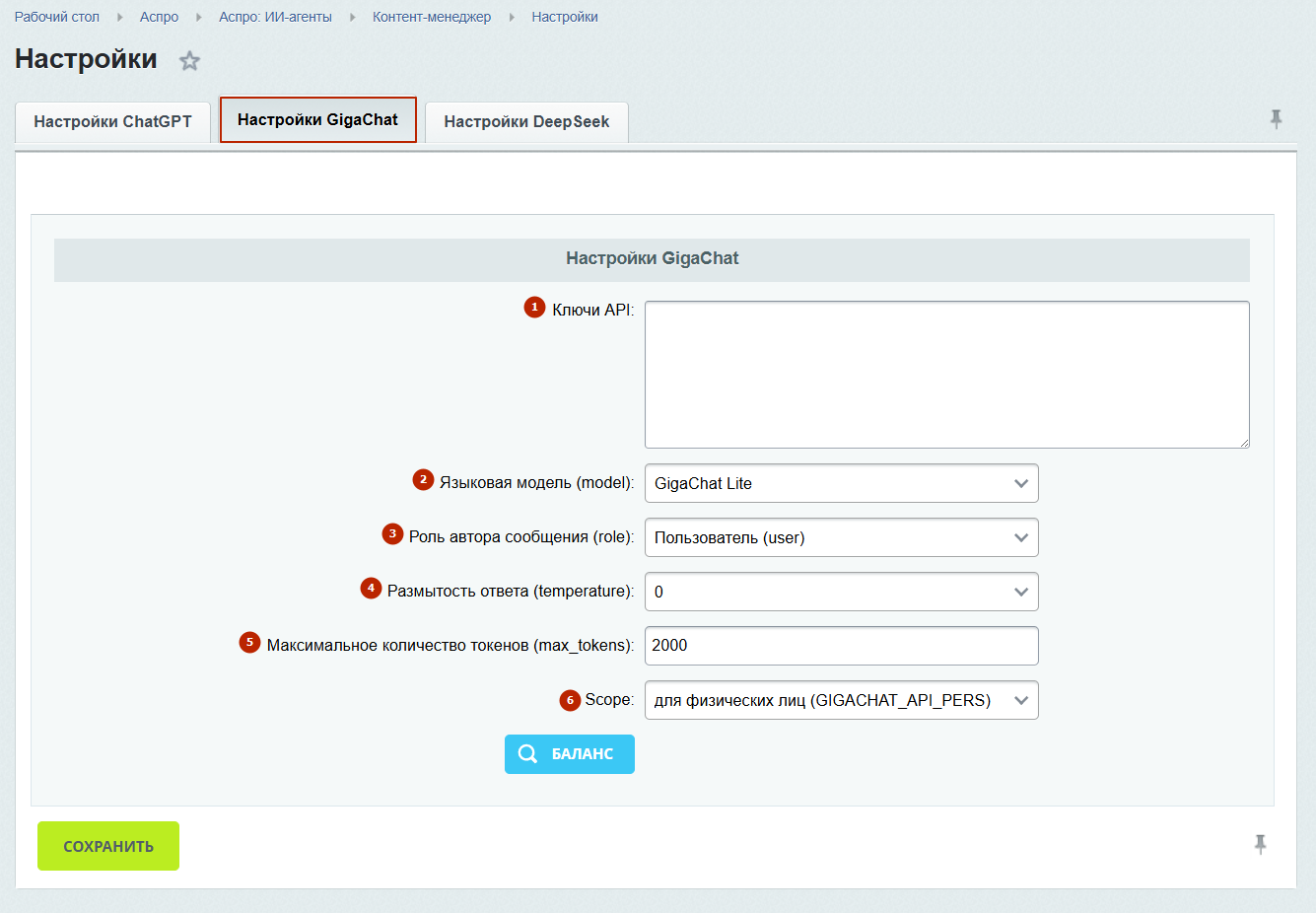Screen dimensions: 1316x913
Task: Expand the temperature dropdown set to 0
Action: [841, 592]
